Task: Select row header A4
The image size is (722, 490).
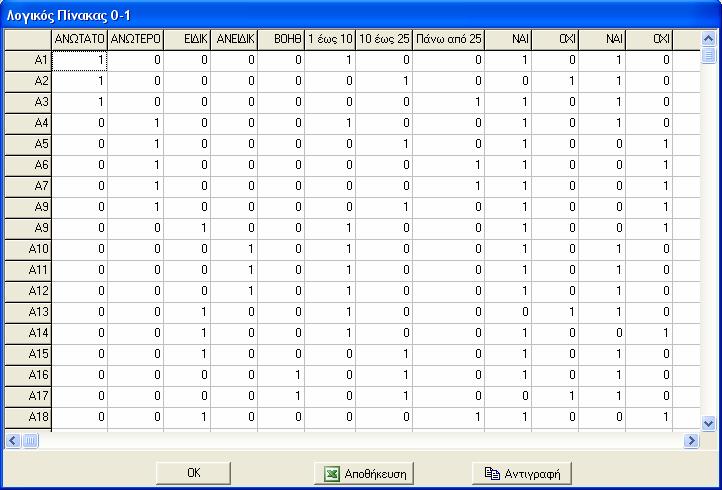Action: (x=28, y=124)
